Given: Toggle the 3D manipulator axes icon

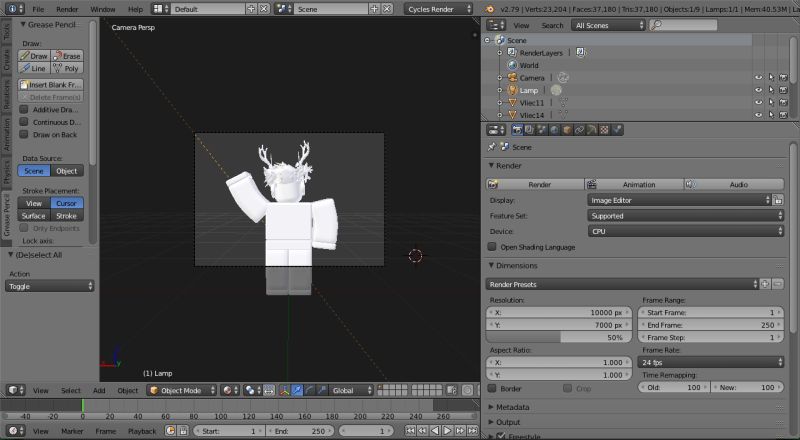Looking at the screenshot, I should pos(284,390).
